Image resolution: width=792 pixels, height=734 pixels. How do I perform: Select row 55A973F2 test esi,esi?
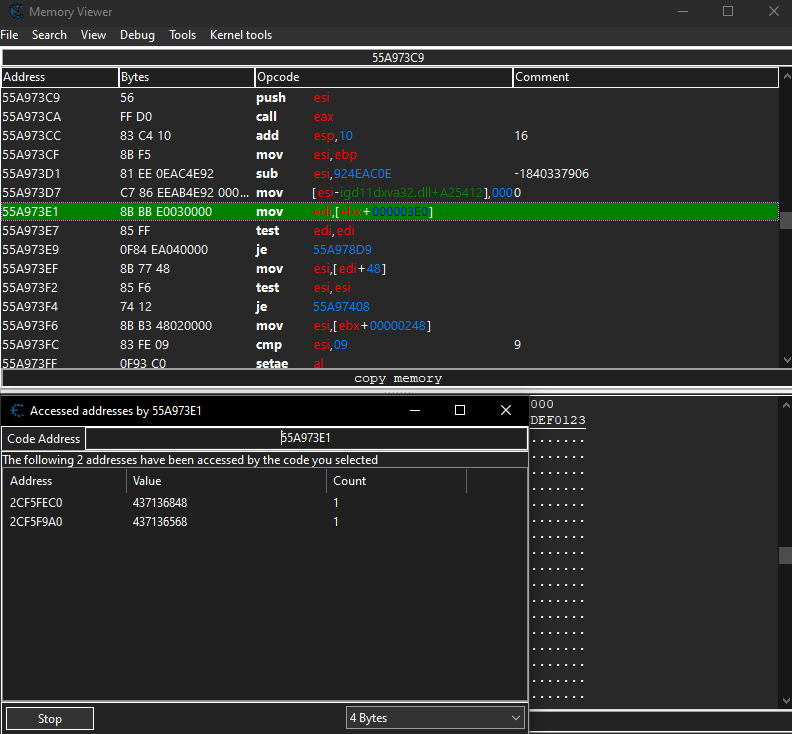(390, 288)
